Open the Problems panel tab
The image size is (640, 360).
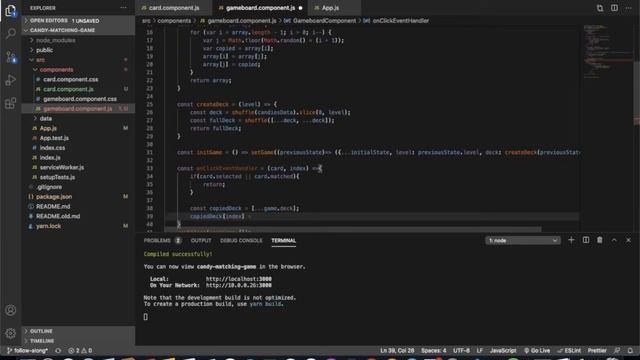(x=162, y=240)
